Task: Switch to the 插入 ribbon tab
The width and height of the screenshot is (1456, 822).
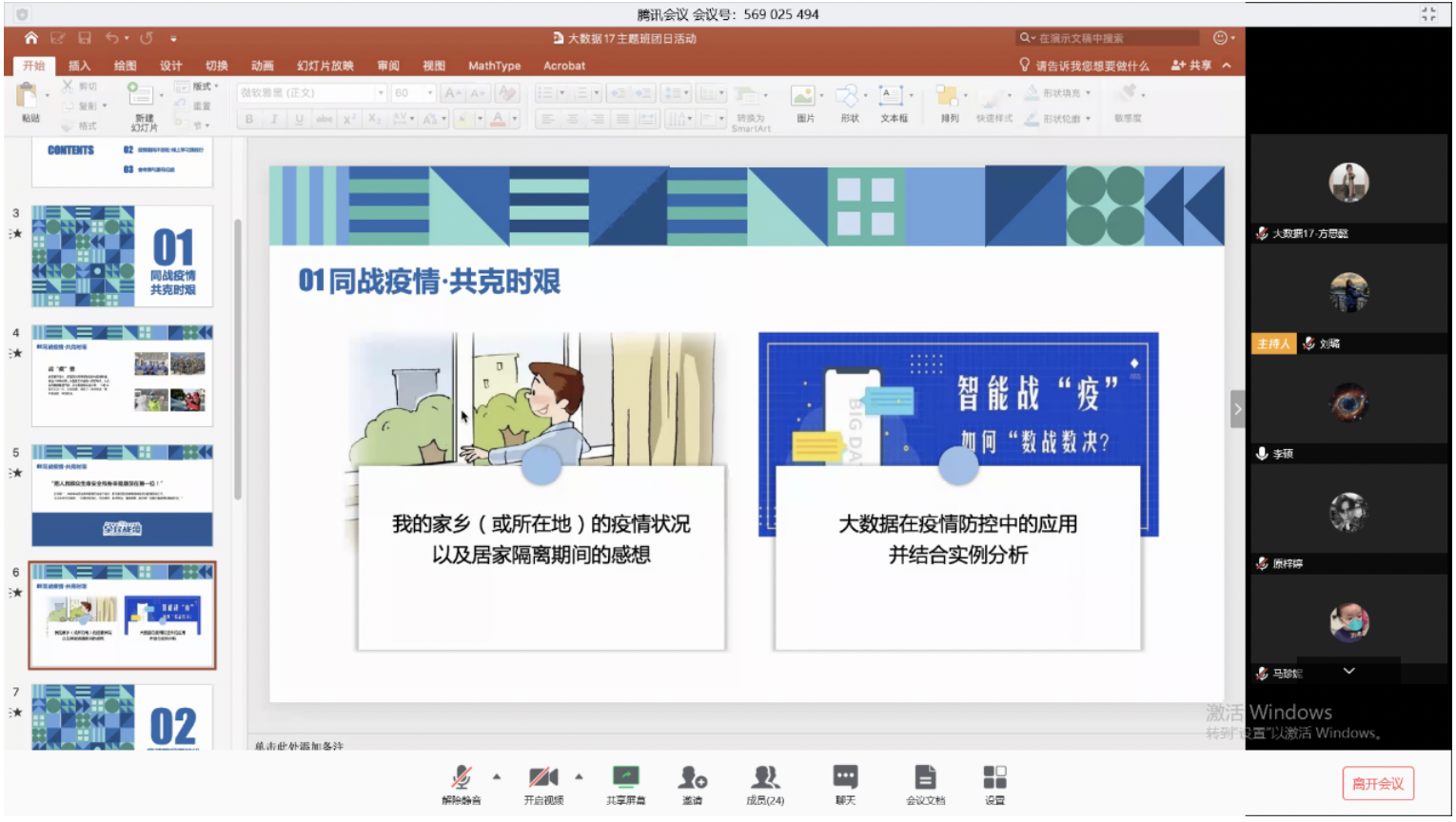Action: pos(79,66)
